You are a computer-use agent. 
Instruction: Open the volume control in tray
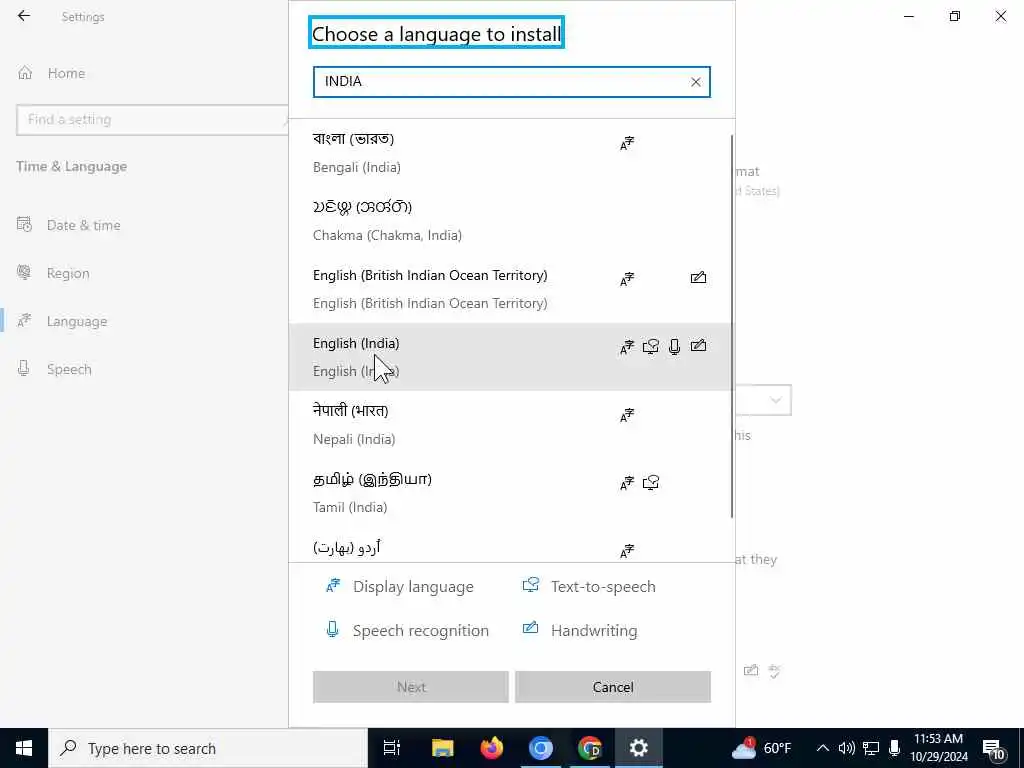click(x=846, y=748)
